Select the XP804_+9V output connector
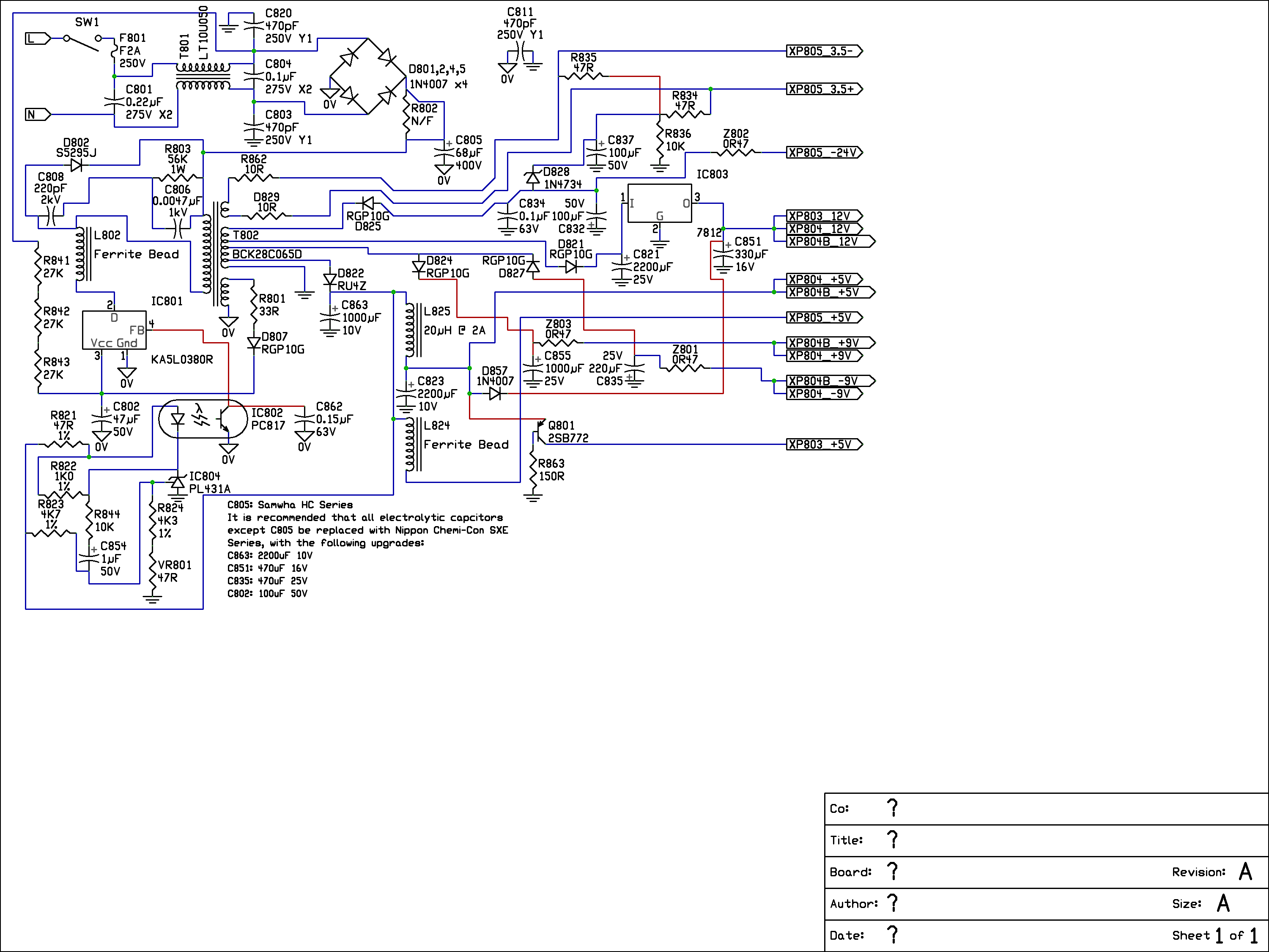The image size is (1269, 952). (825, 356)
